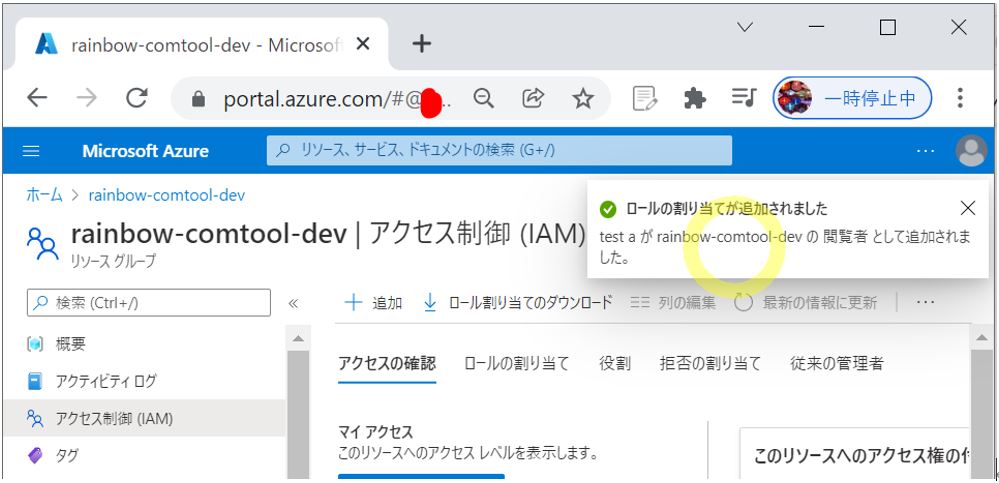Open the Azure hamburger portal menu

click(31, 151)
